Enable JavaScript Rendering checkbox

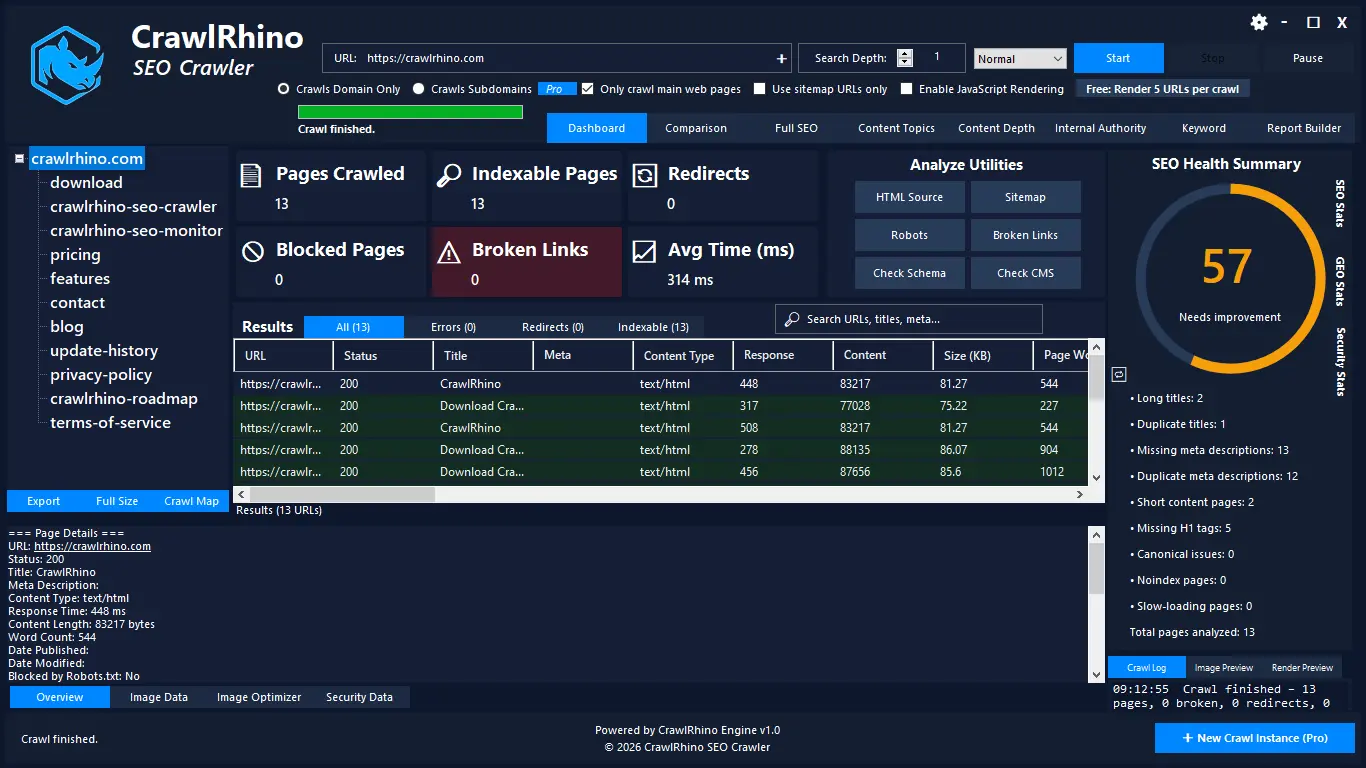tap(907, 89)
